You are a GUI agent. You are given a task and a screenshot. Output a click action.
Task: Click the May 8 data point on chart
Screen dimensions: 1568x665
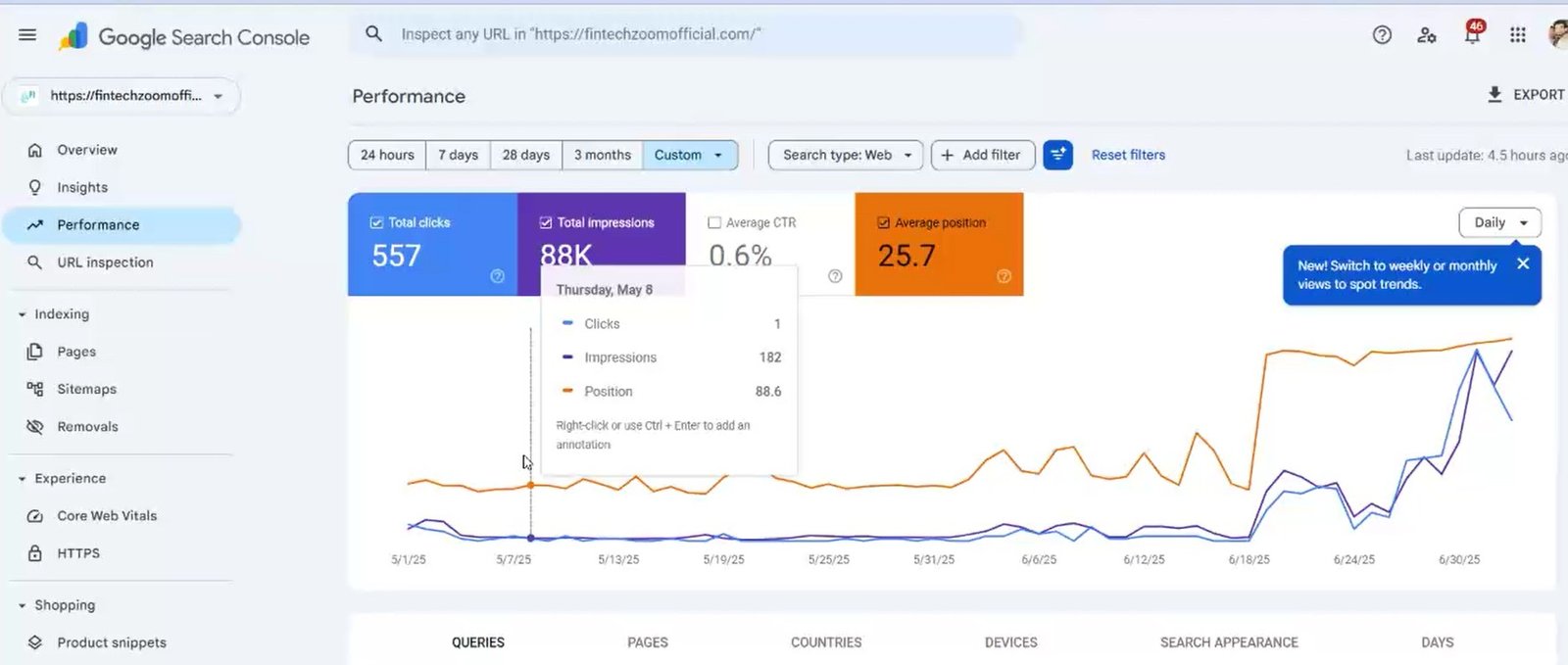point(531,538)
